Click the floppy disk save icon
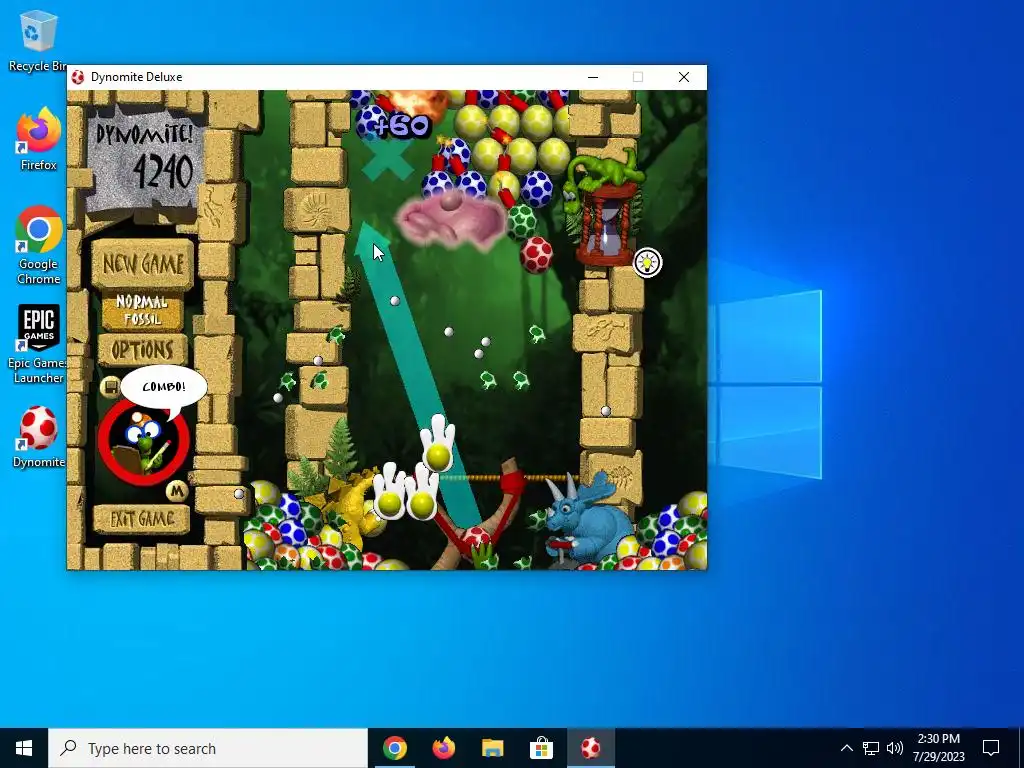The height and width of the screenshot is (768, 1024). tap(110, 387)
